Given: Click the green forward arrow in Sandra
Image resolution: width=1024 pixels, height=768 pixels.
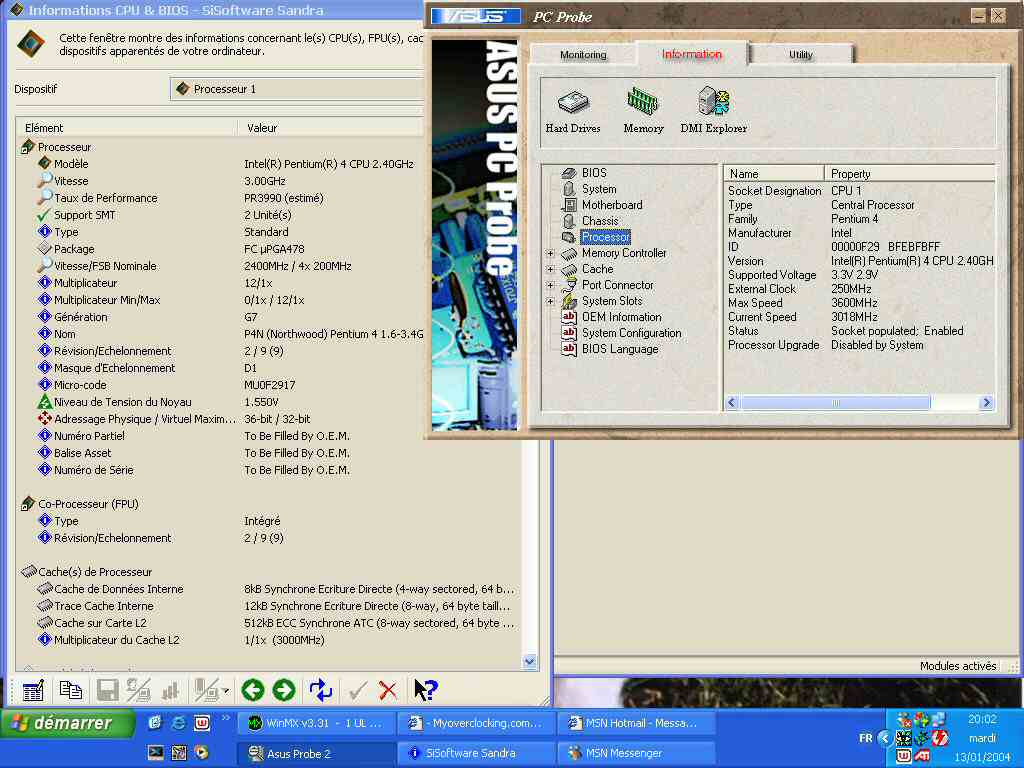Looking at the screenshot, I should (284, 690).
